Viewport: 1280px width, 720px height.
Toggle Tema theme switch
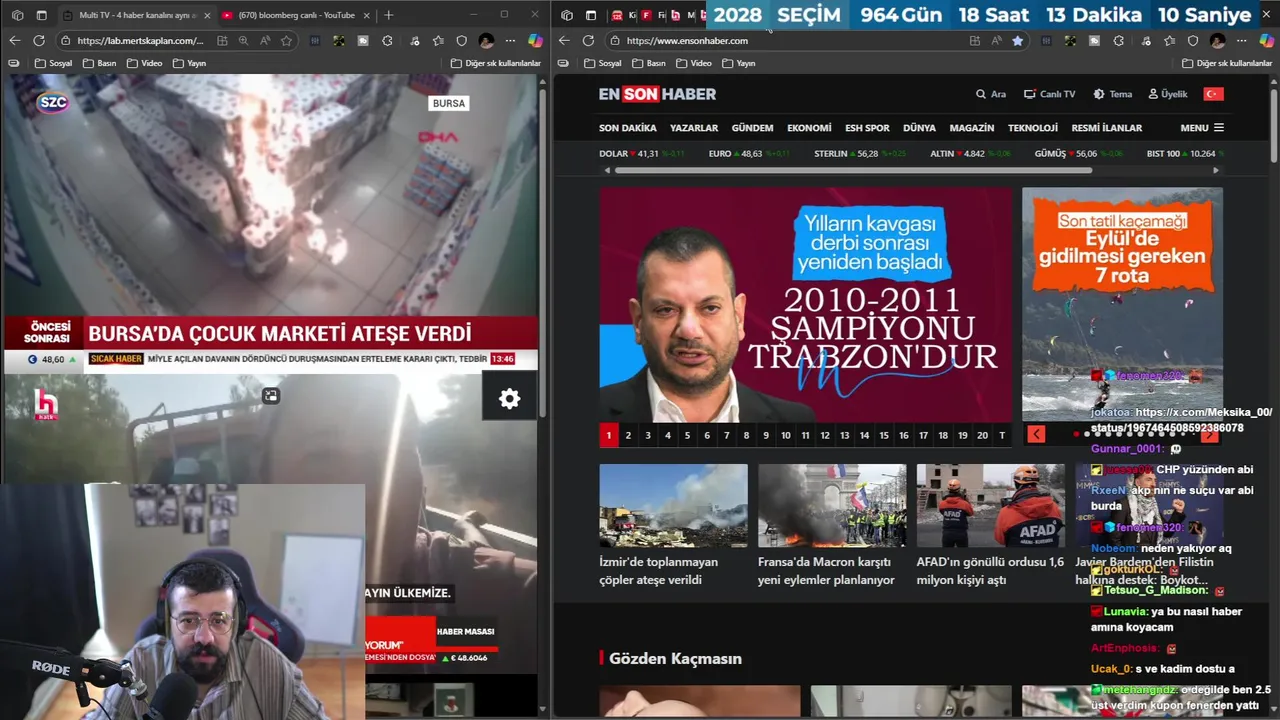click(1112, 94)
